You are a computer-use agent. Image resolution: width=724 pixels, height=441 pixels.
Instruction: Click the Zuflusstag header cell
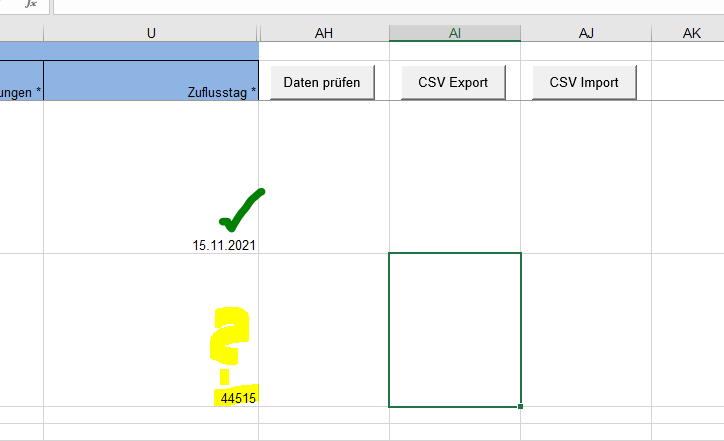(x=151, y=80)
